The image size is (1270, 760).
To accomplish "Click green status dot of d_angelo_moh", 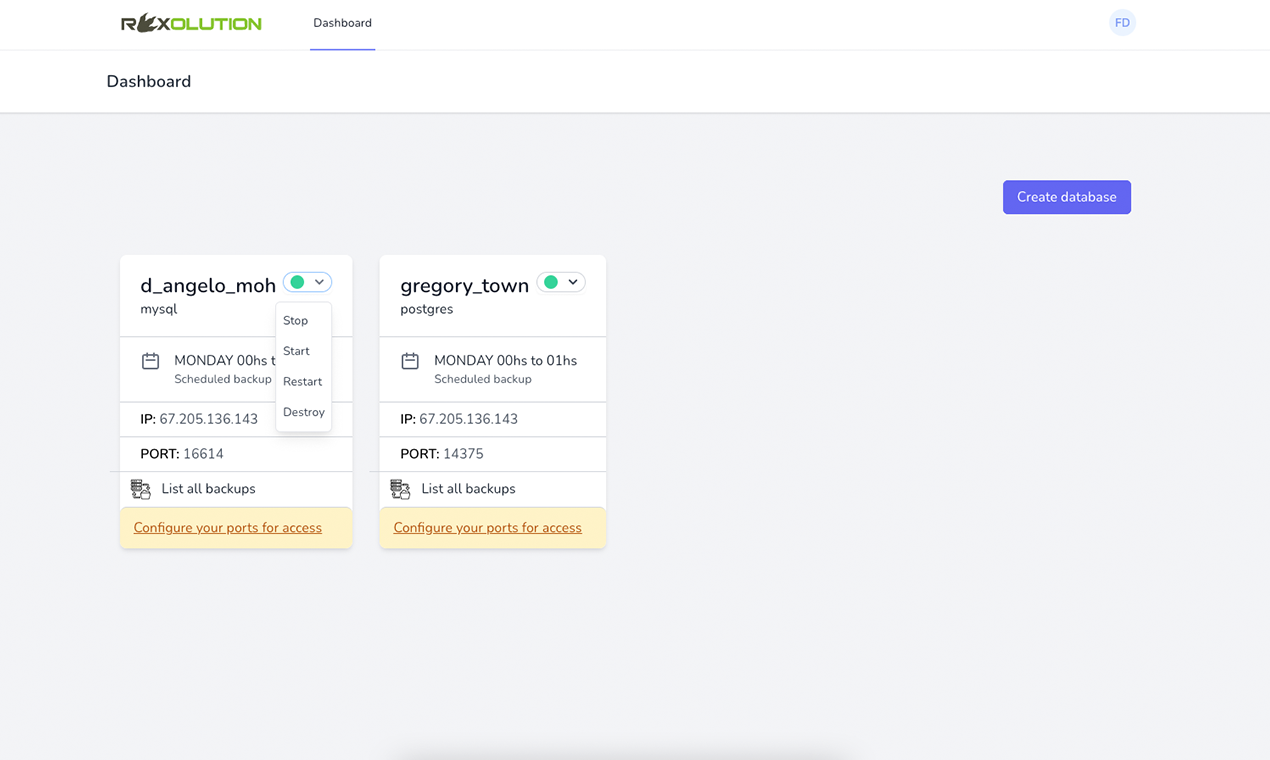I will point(297,282).
